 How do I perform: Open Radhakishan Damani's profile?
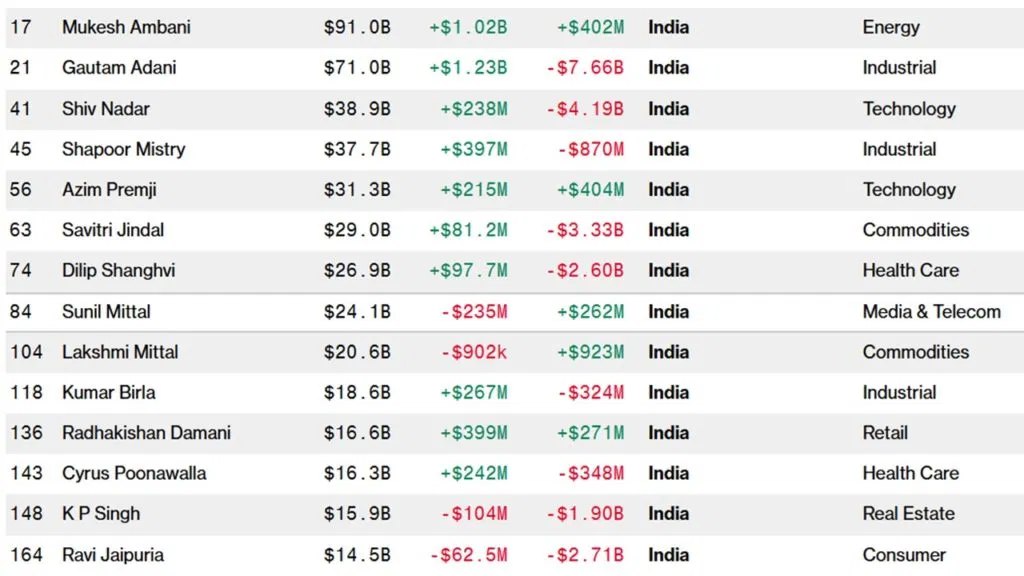[146, 433]
